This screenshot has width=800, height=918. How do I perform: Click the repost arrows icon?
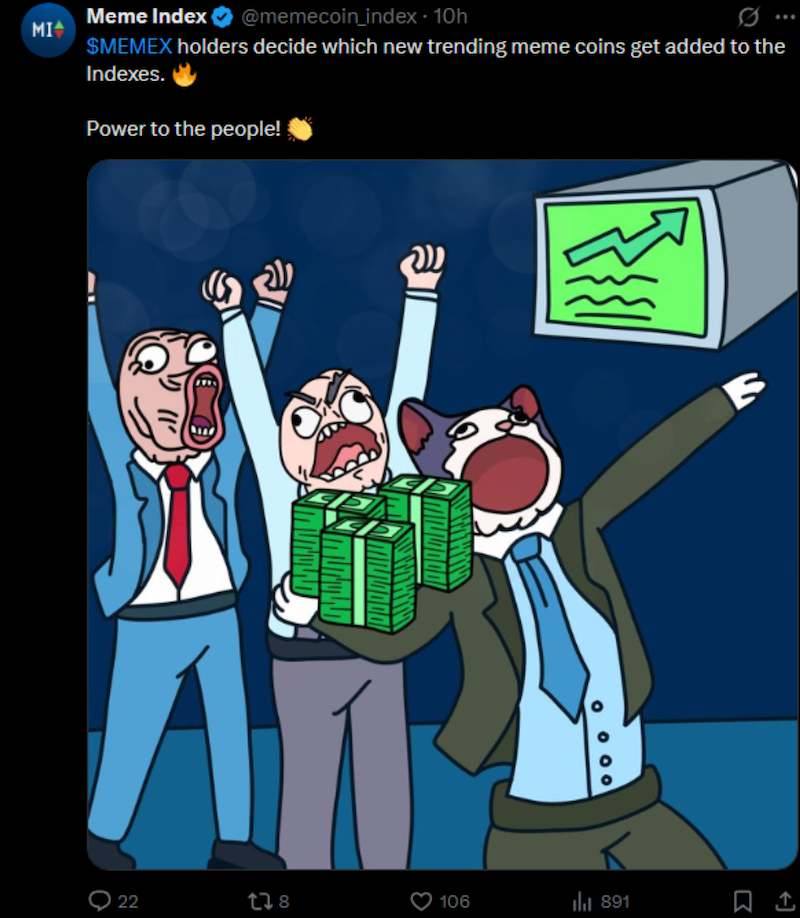coord(259,900)
